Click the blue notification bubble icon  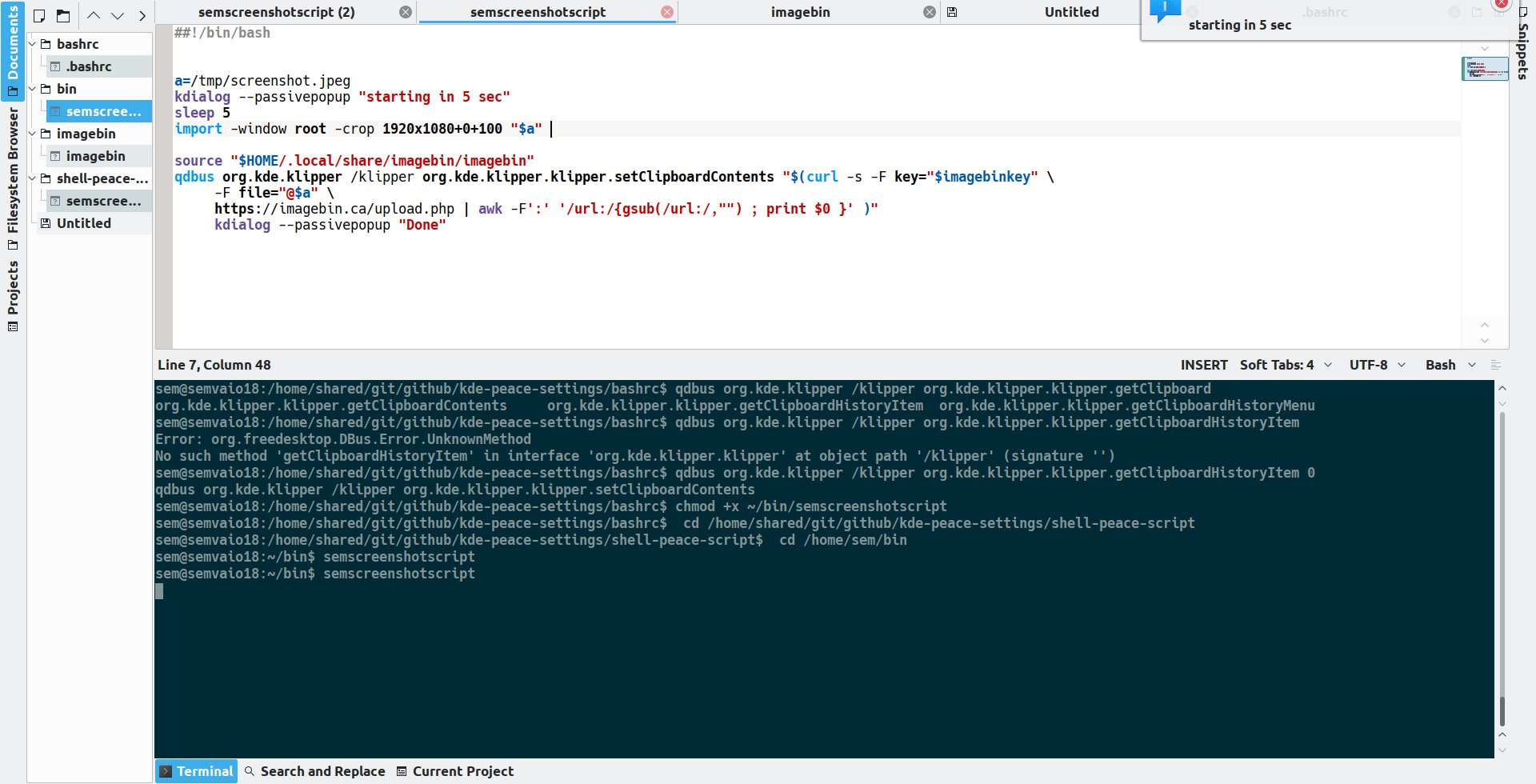[1165, 10]
